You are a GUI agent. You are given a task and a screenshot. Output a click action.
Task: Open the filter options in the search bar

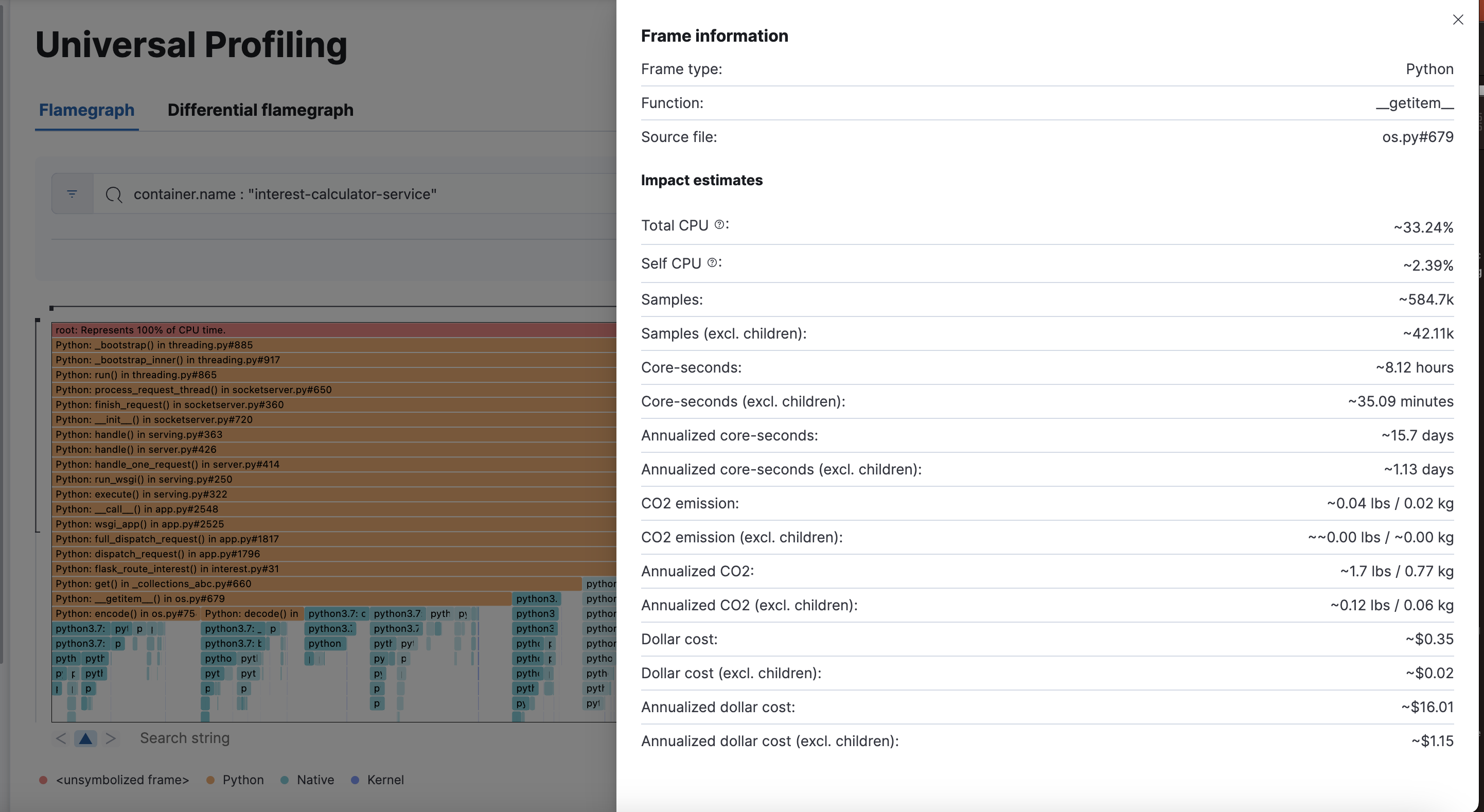[x=72, y=193]
